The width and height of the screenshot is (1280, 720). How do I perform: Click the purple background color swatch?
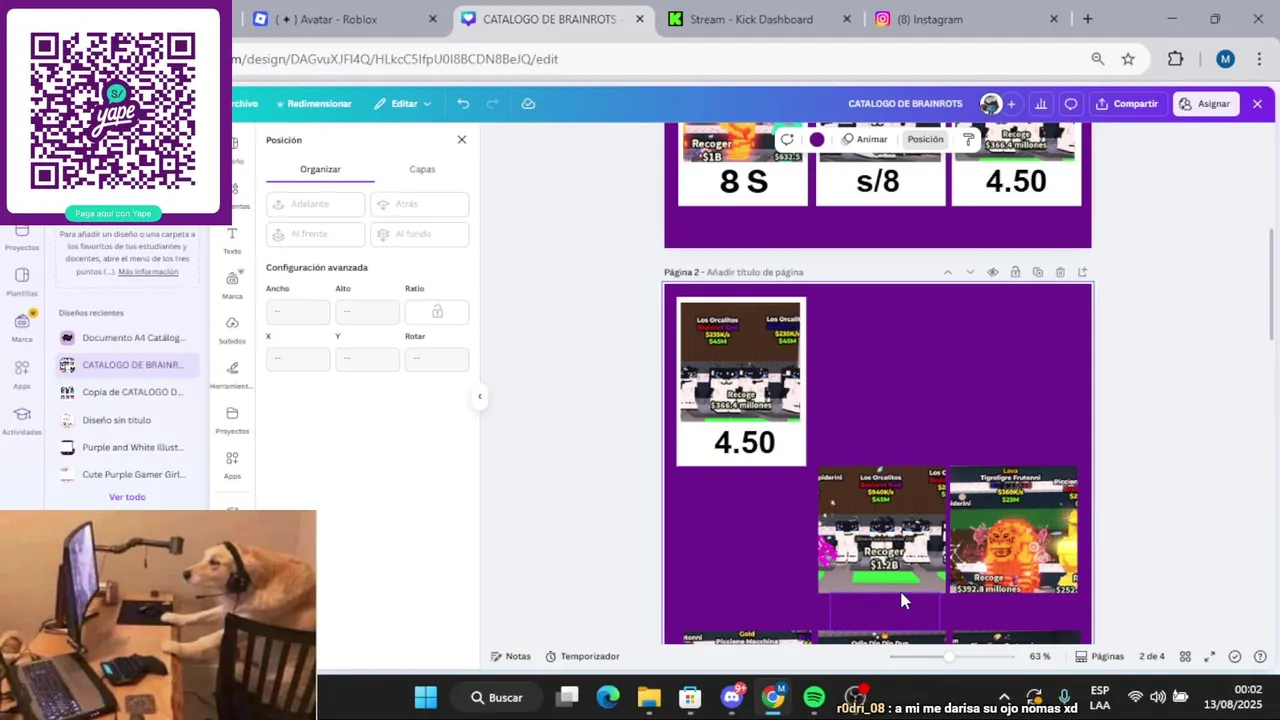817,140
